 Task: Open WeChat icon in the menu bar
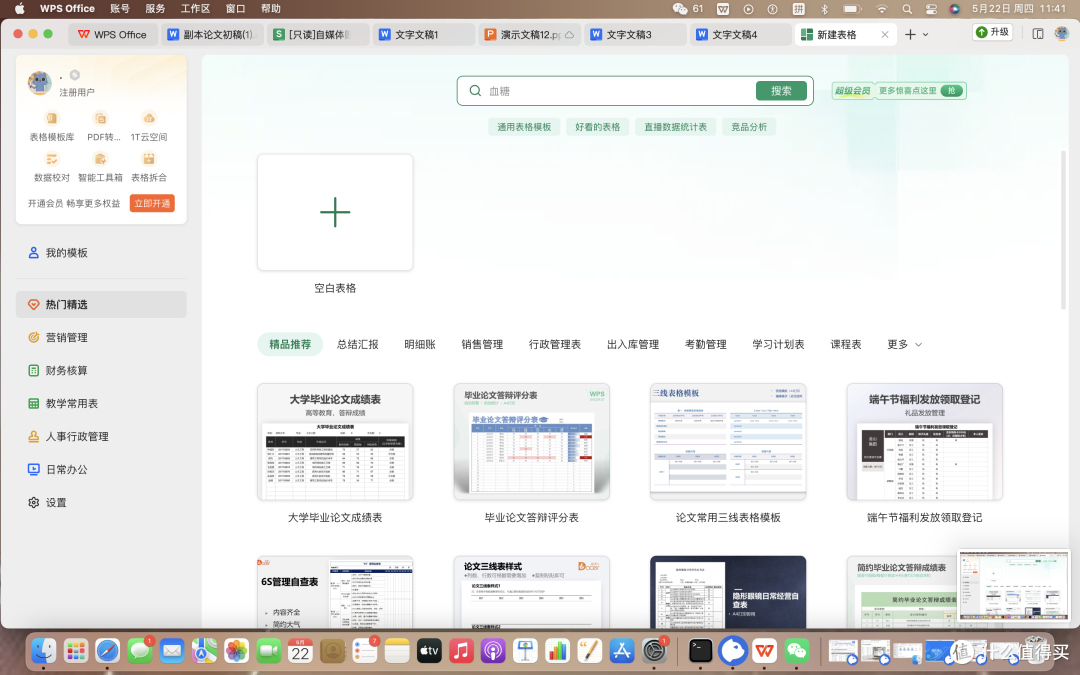click(x=680, y=9)
